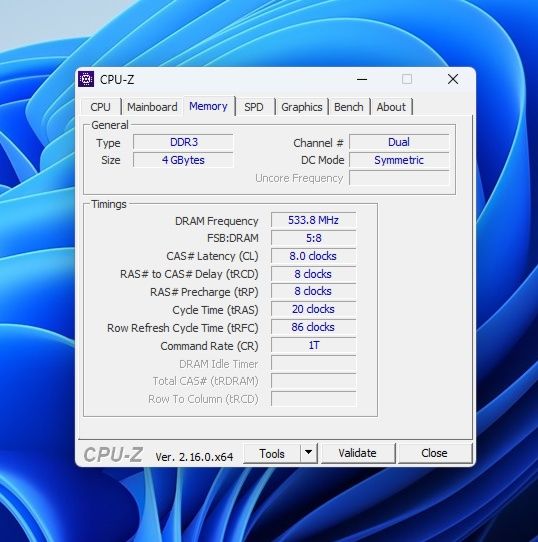Switch to the Graphics tab
This screenshot has width=538, height=542.
click(302, 107)
